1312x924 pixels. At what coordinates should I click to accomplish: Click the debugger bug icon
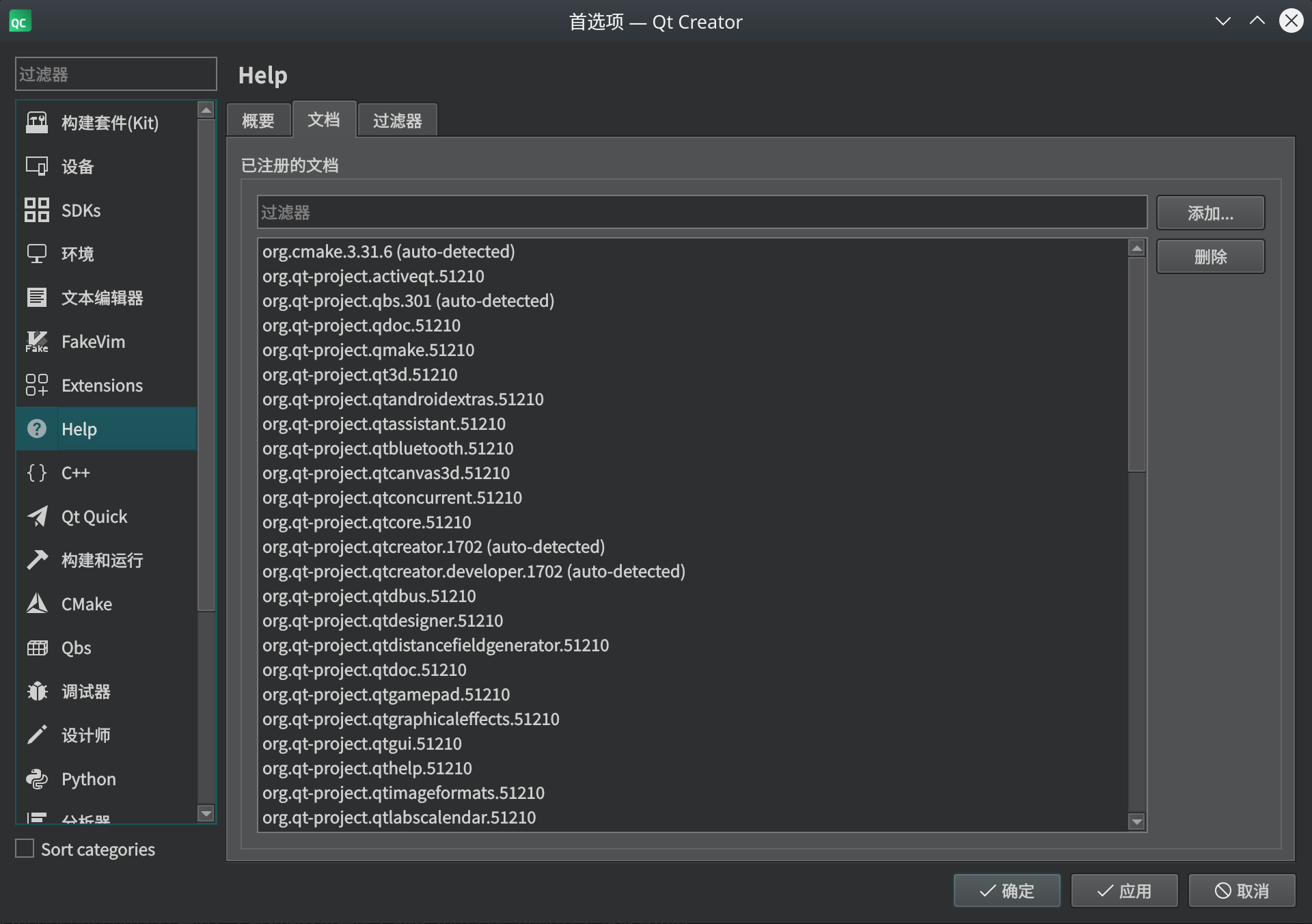pos(37,692)
